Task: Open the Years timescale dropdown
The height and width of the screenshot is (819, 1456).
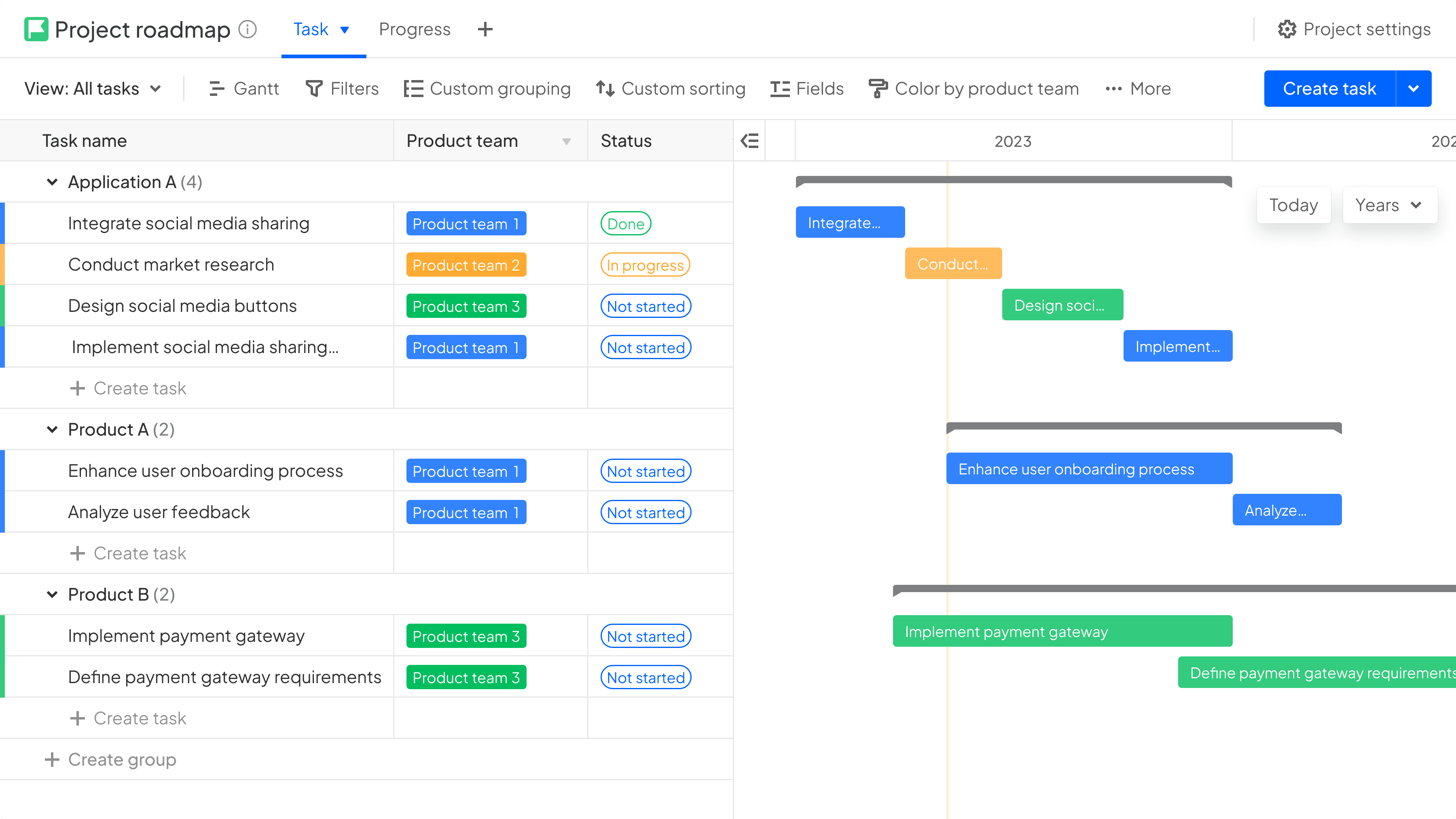Action: (x=1389, y=205)
